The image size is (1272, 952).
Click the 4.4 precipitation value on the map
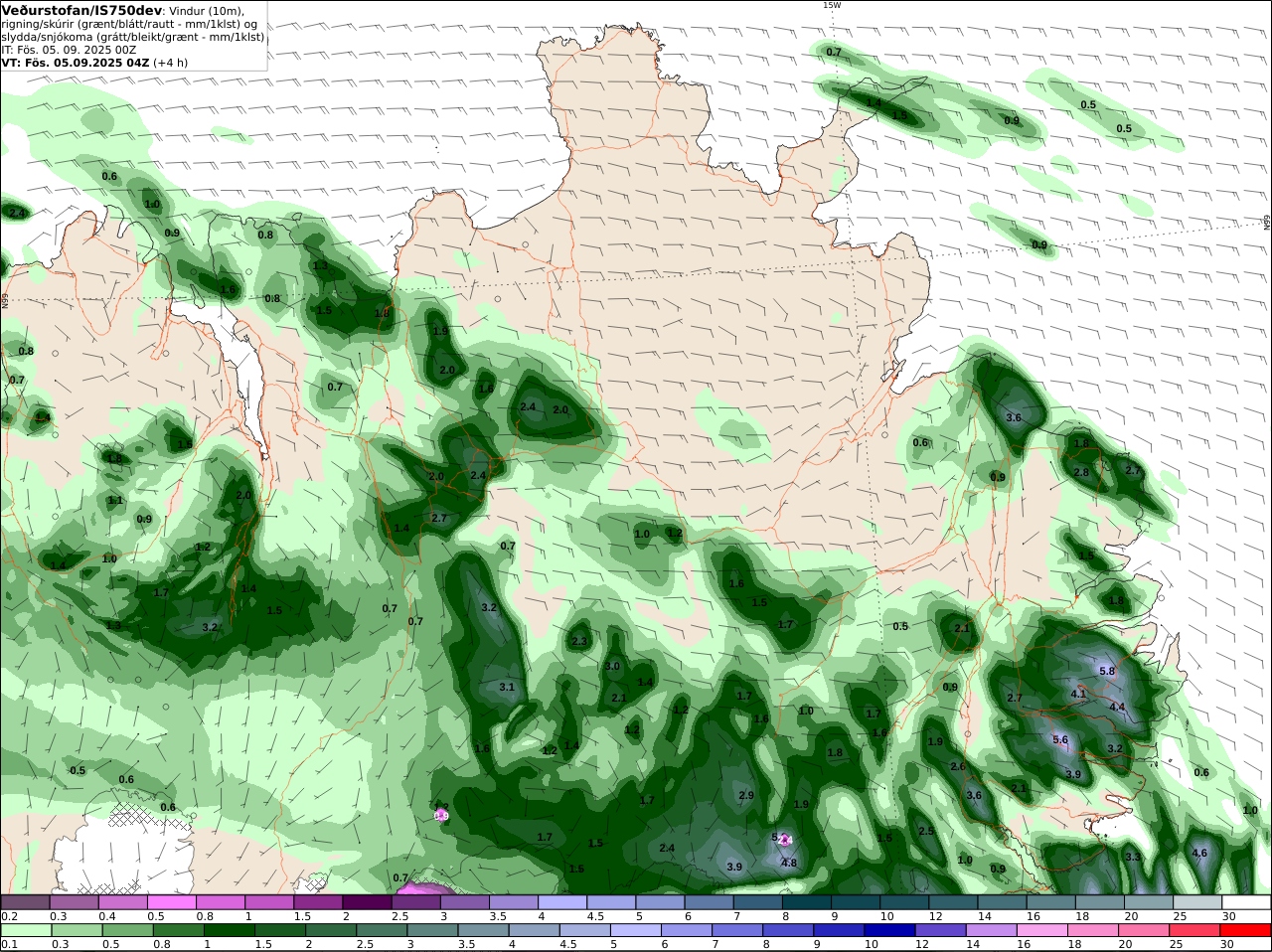click(x=1116, y=707)
